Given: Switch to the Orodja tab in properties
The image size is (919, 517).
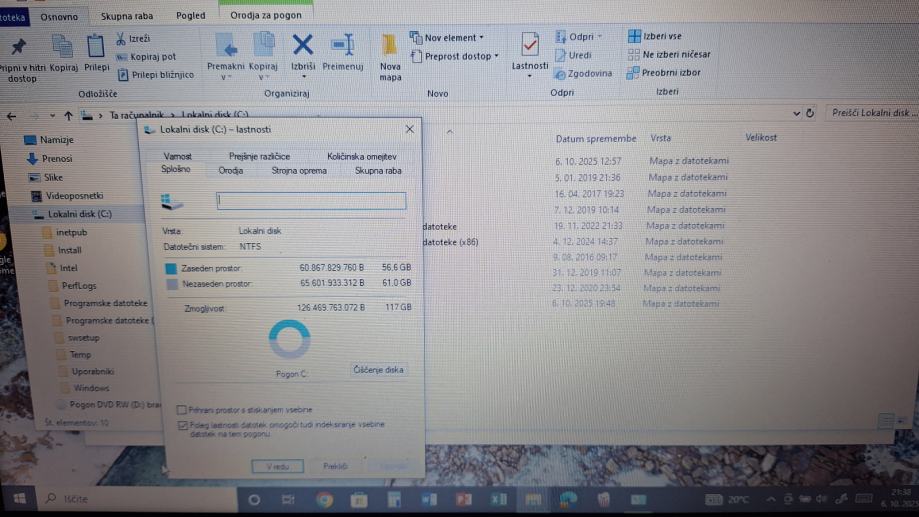Looking at the screenshot, I should pyautogui.click(x=230, y=171).
